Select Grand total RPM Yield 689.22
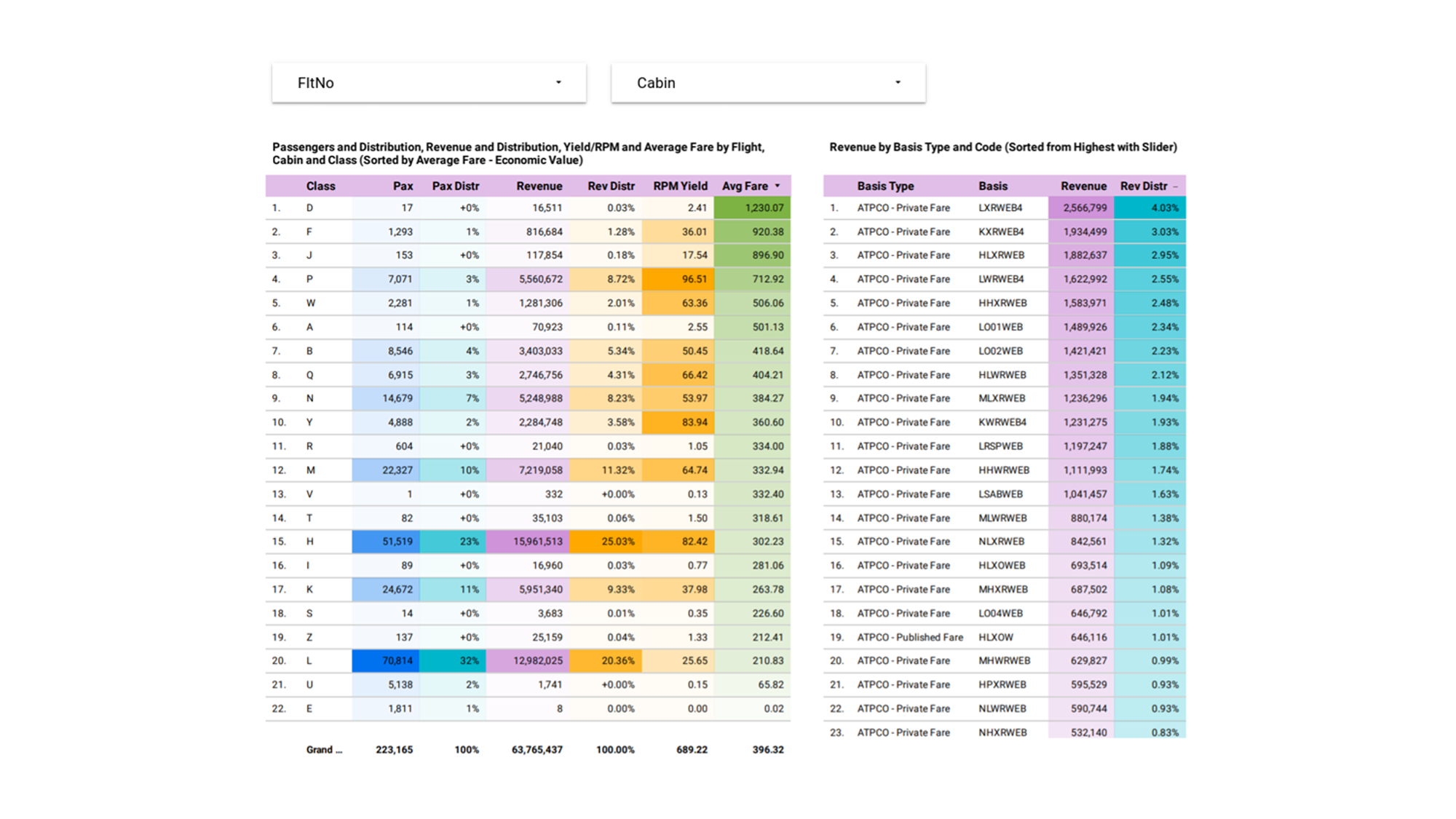Screen dimensions: 1456x819 click(x=692, y=750)
